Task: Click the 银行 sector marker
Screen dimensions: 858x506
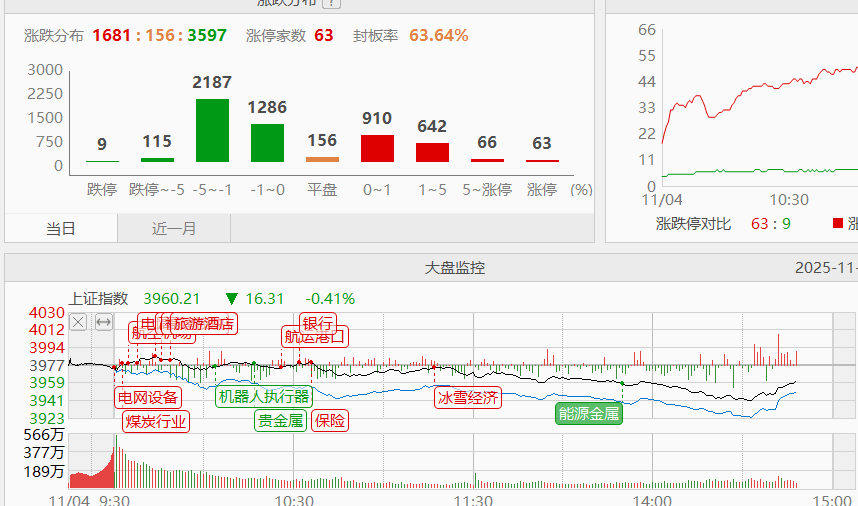Action: click(x=318, y=323)
